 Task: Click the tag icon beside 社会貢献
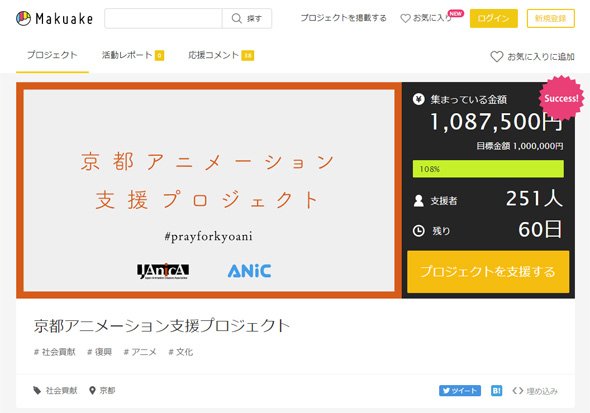tap(37, 390)
